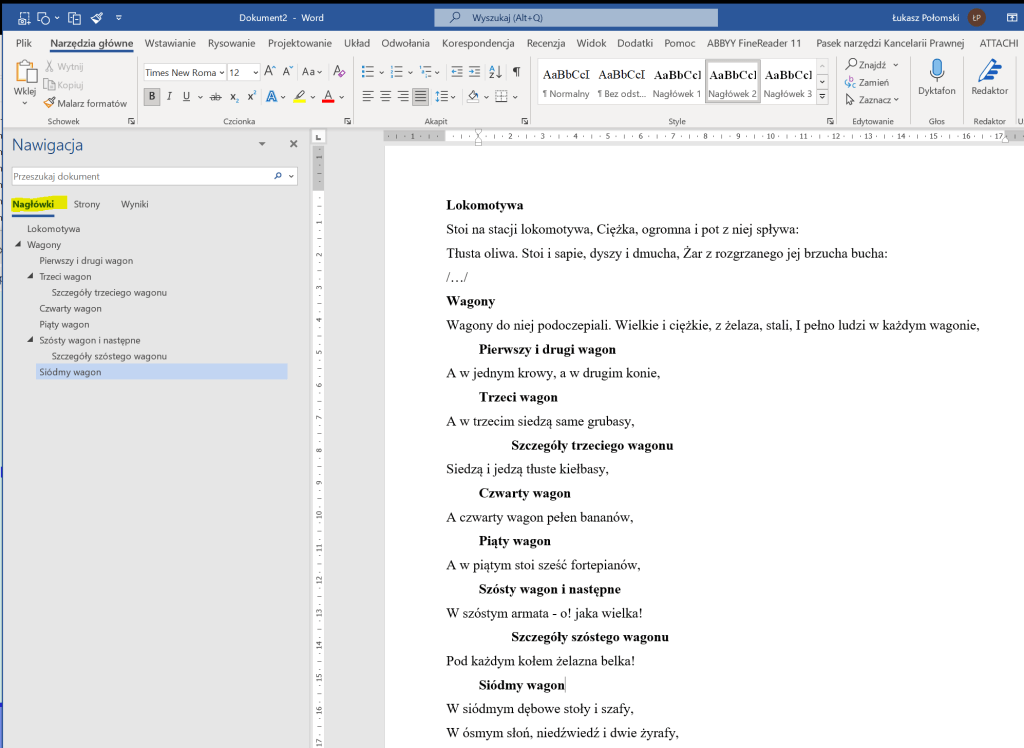Show paragraph marks with the pilcrow icon

pos(516,72)
